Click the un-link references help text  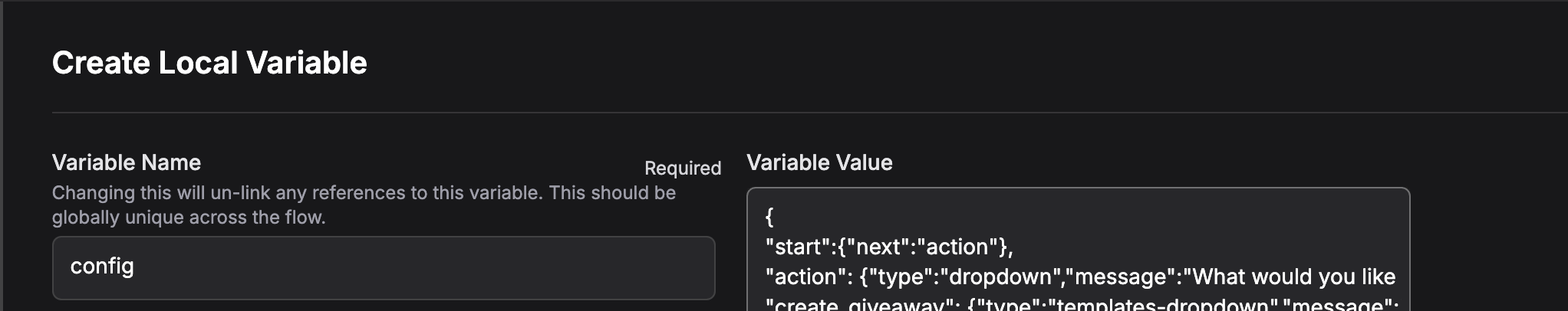(x=364, y=192)
